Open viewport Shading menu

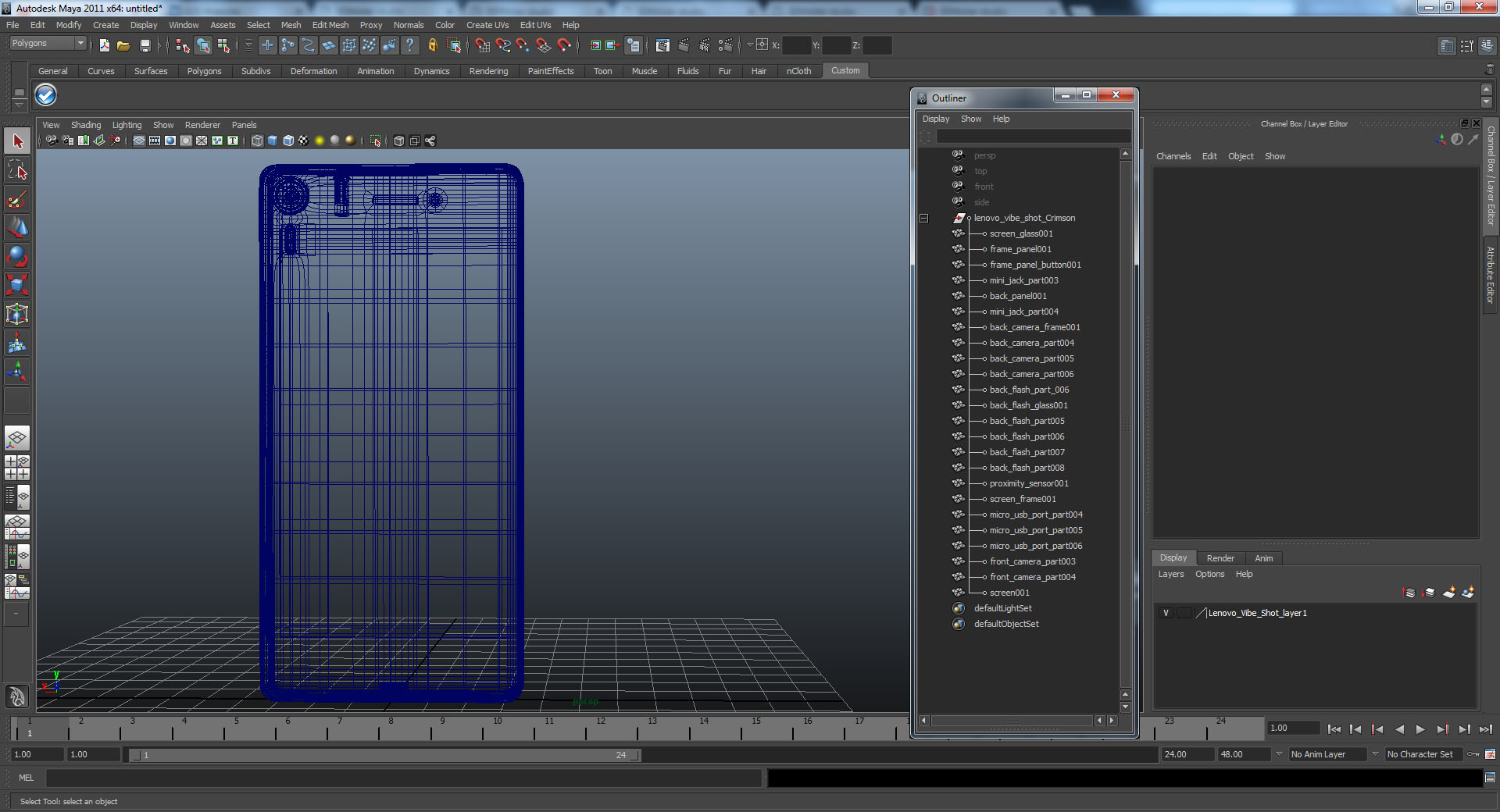coord(86,125)
